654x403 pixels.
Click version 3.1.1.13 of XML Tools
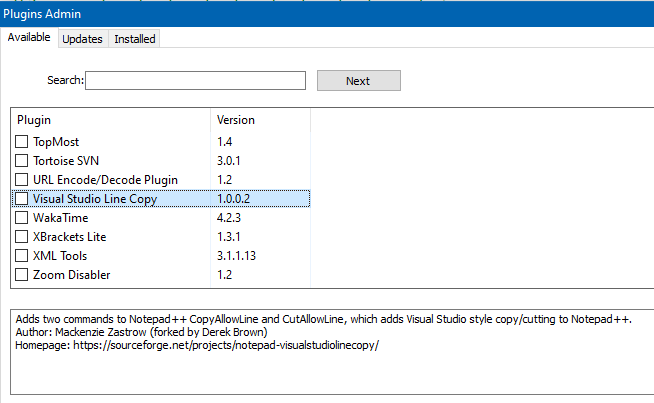[236, 256]
